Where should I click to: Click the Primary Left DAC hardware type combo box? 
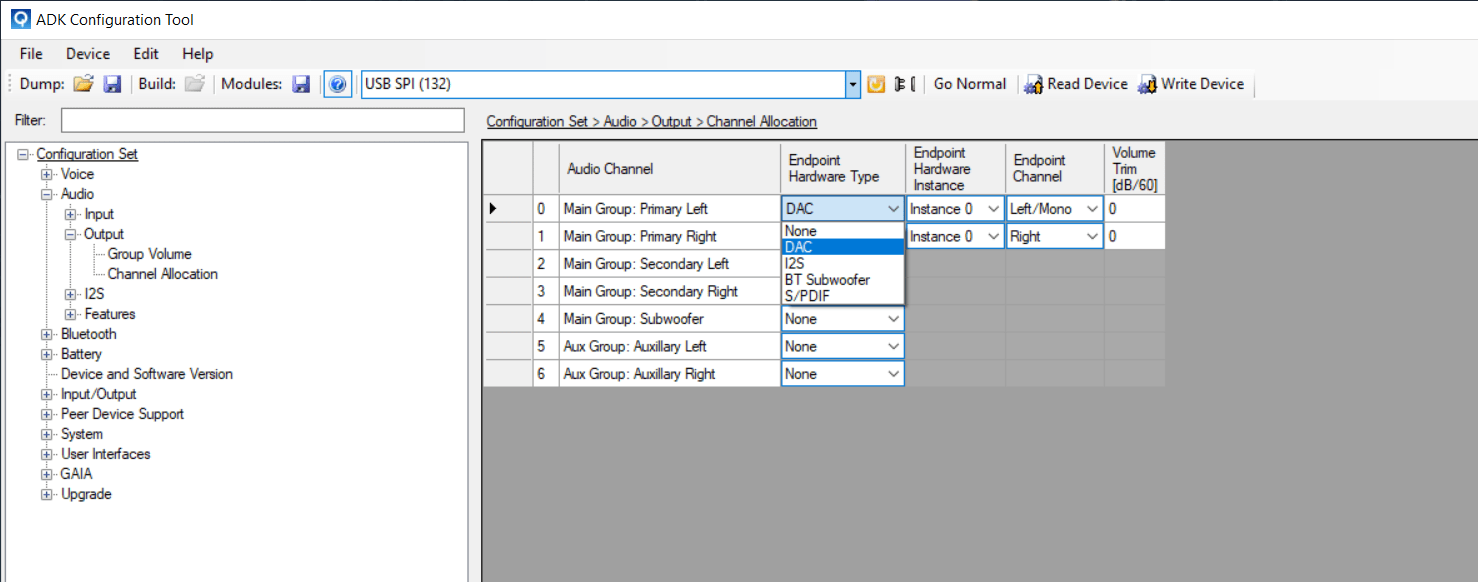843,209
